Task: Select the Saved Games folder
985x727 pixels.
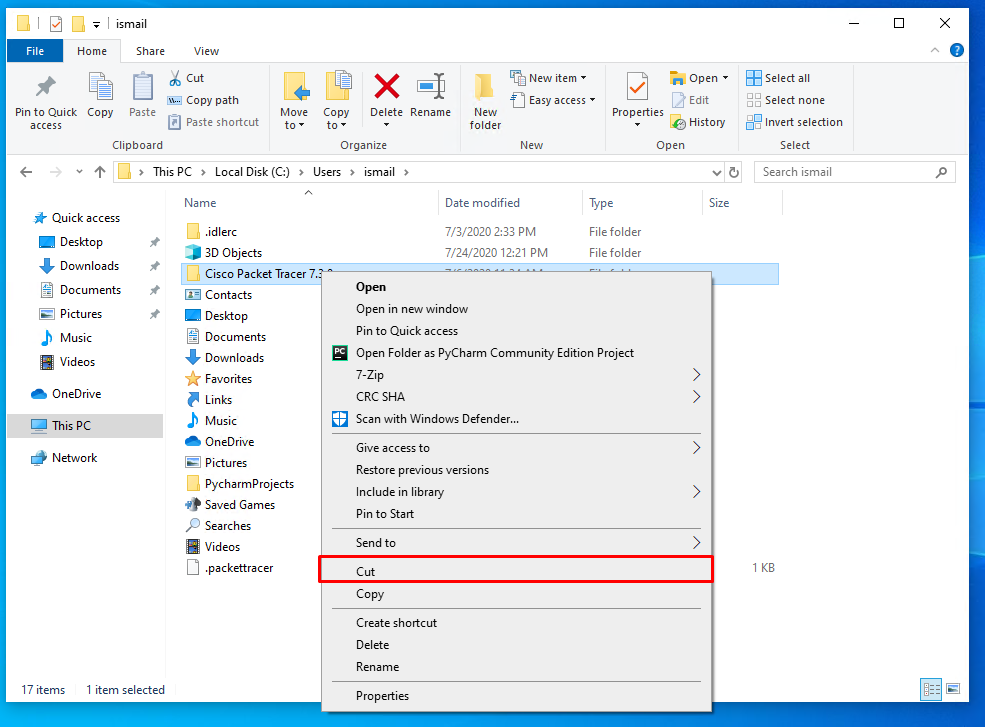Action: pos(231,505)
